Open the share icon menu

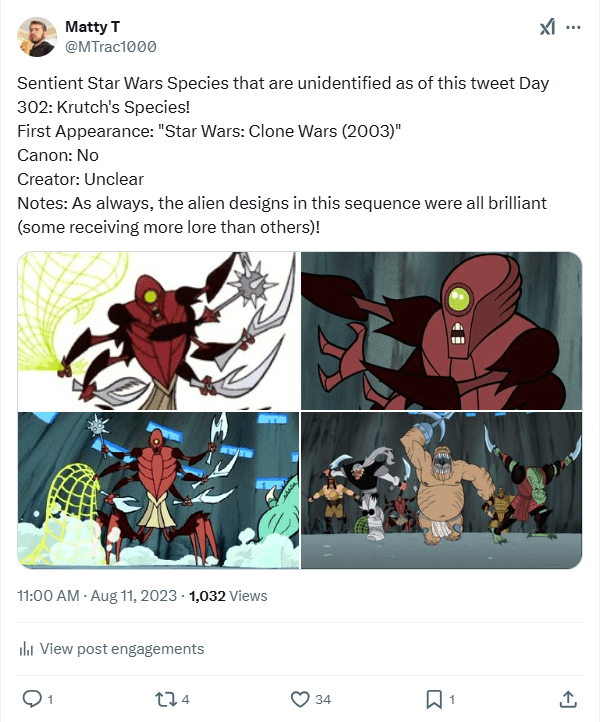click(x=567, y=697)
